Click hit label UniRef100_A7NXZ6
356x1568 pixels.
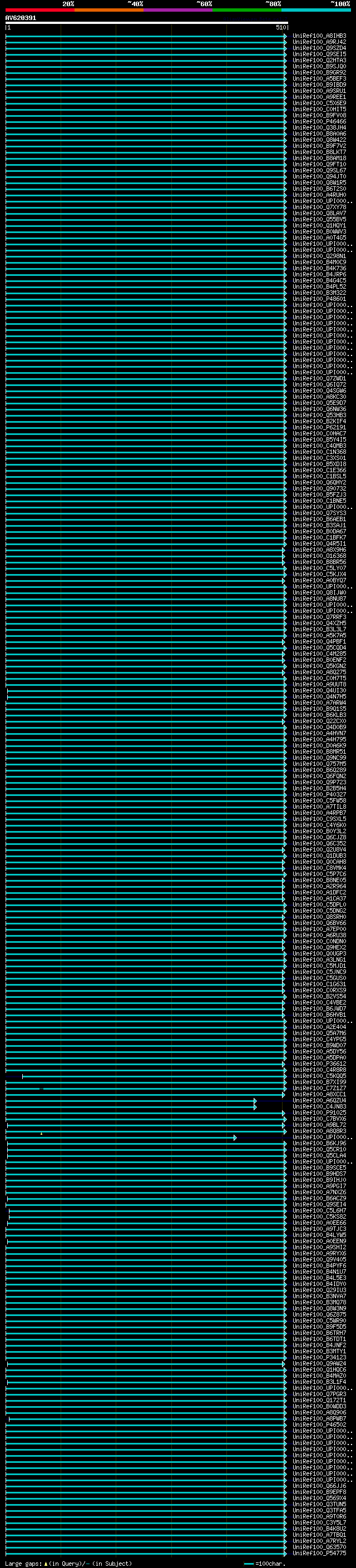click(x=319, y=1193)
